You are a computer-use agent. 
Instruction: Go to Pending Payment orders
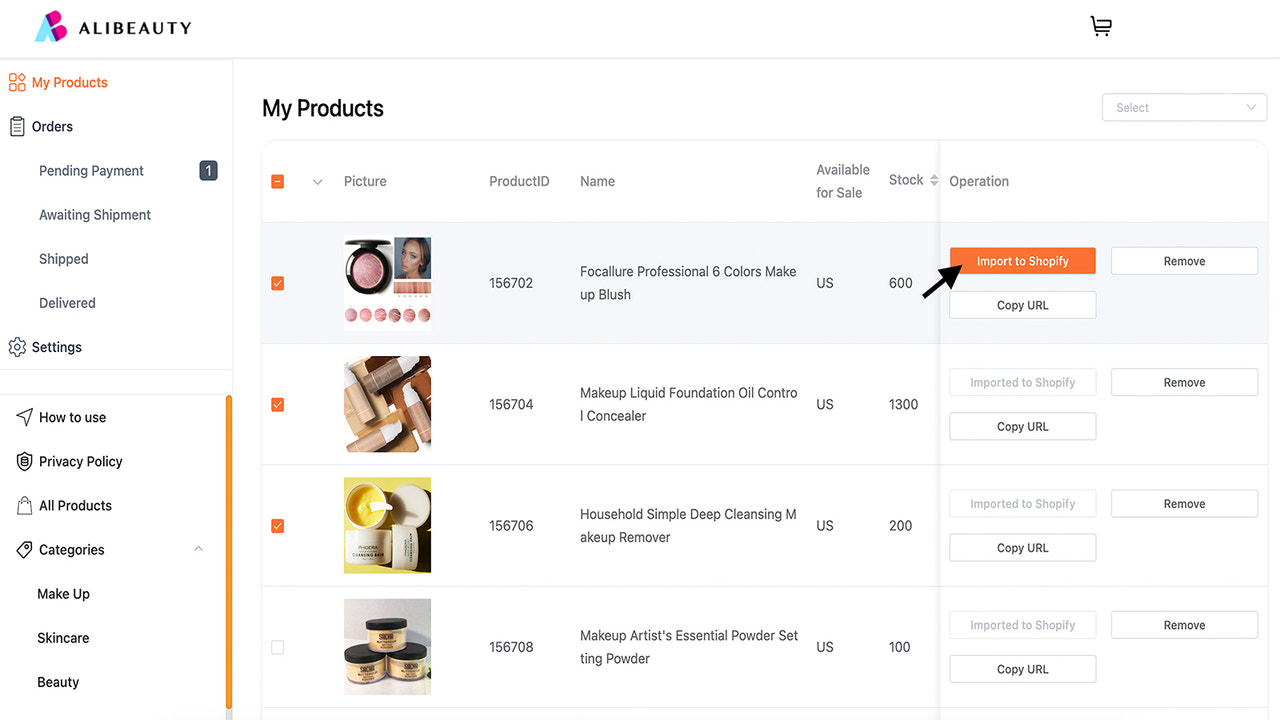(91, 170)
